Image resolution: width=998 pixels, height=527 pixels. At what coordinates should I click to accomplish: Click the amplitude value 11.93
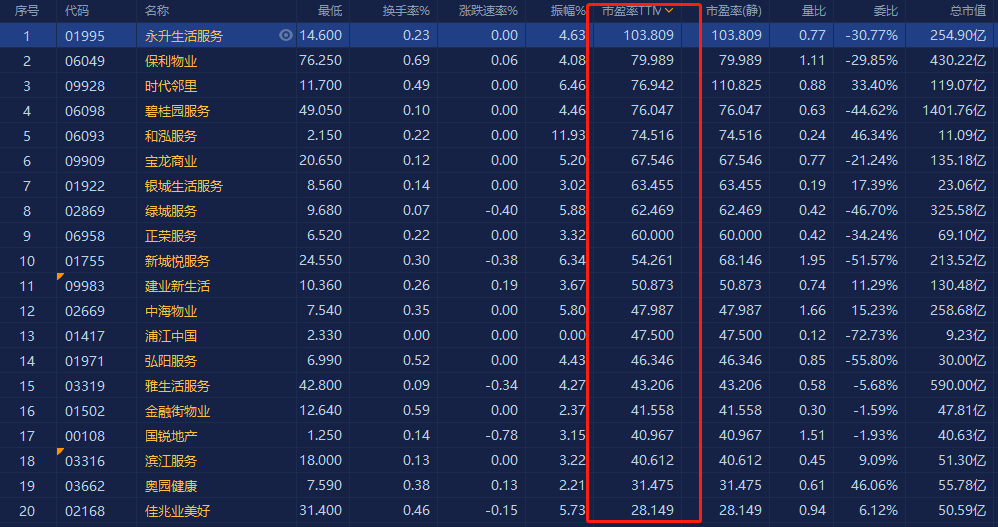(x=568, y=136)
